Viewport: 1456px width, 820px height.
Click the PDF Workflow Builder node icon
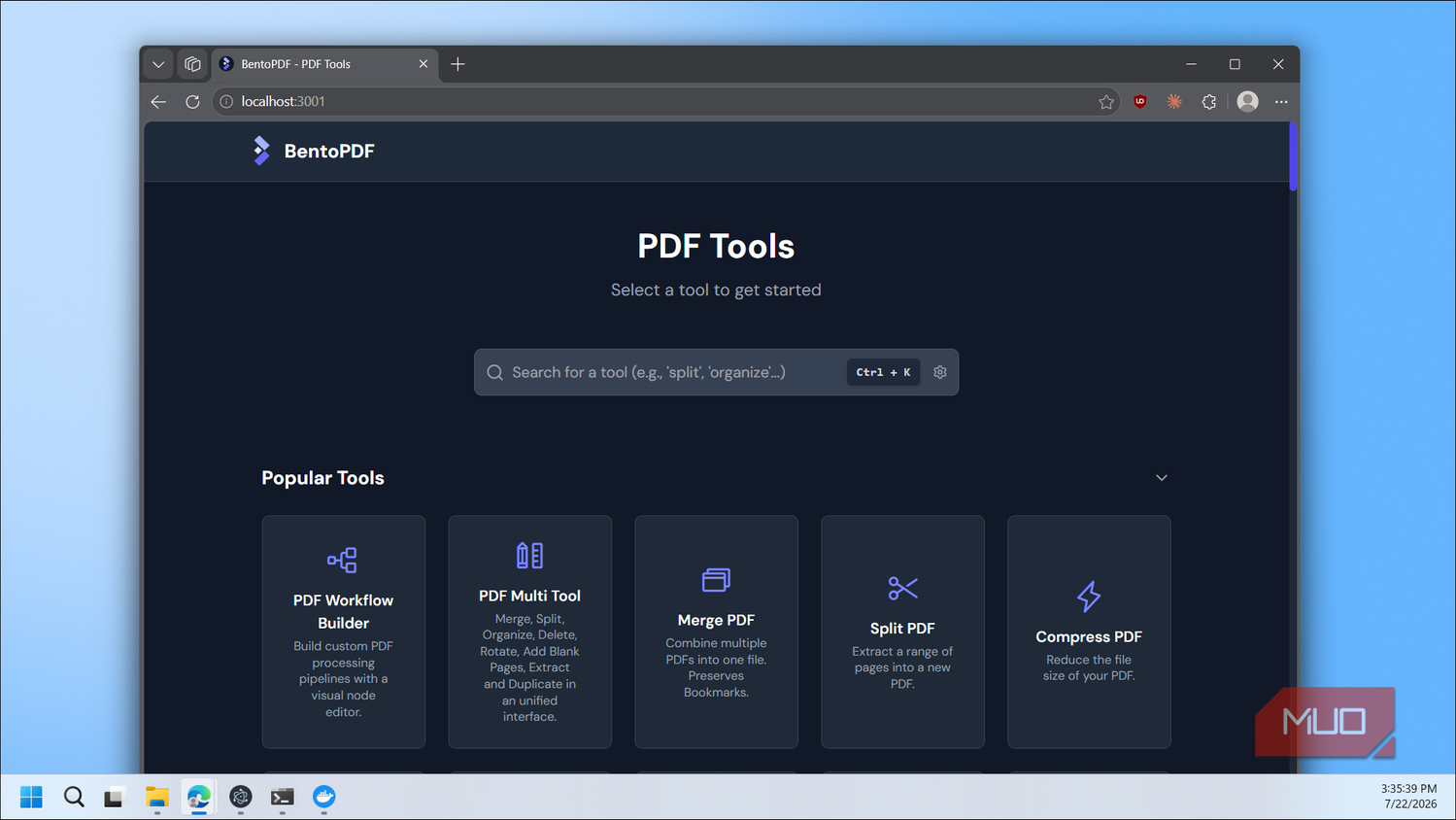342,560
